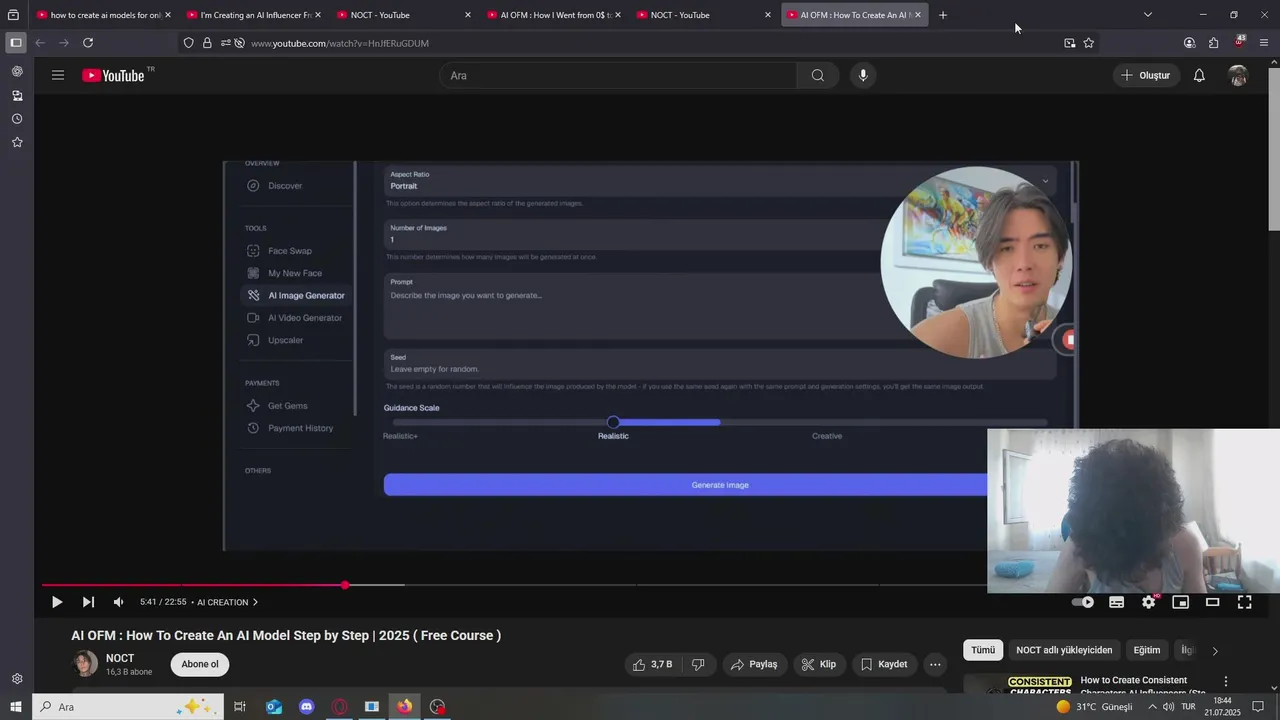
Task: Dislike the video
Action: [698, 664]
